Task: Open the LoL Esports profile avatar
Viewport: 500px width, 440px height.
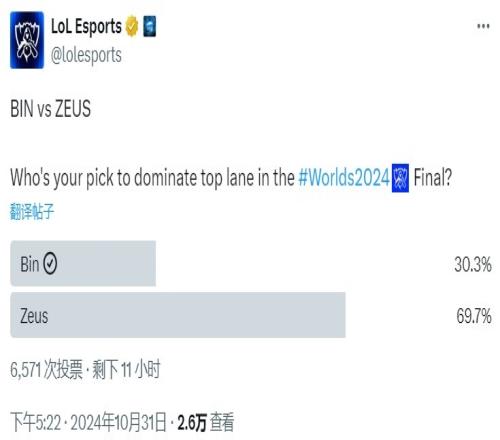Action: coord(27,40)
